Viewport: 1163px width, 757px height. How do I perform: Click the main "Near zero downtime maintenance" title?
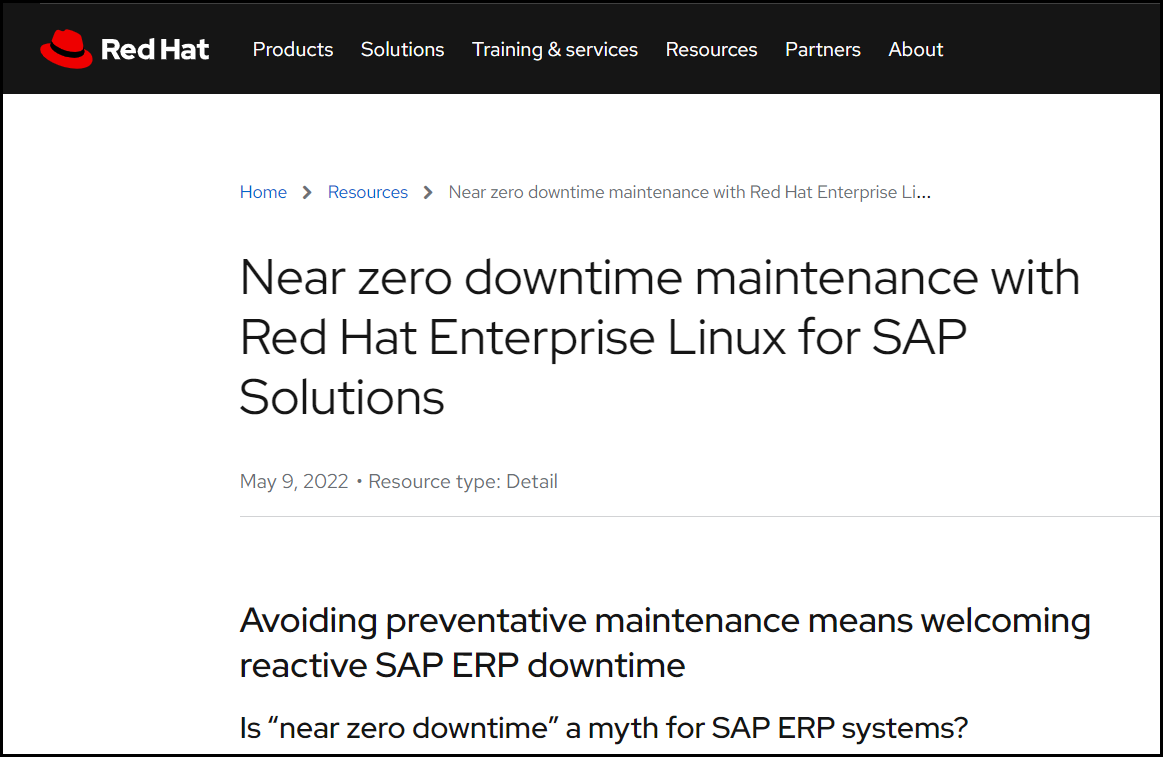click(x=659, y=337)
